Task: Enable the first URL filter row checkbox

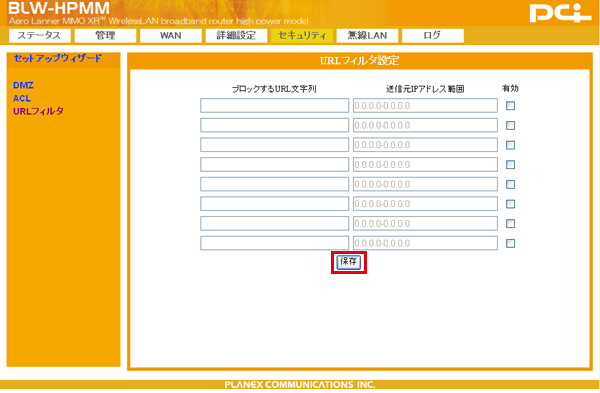Action: 510,106
